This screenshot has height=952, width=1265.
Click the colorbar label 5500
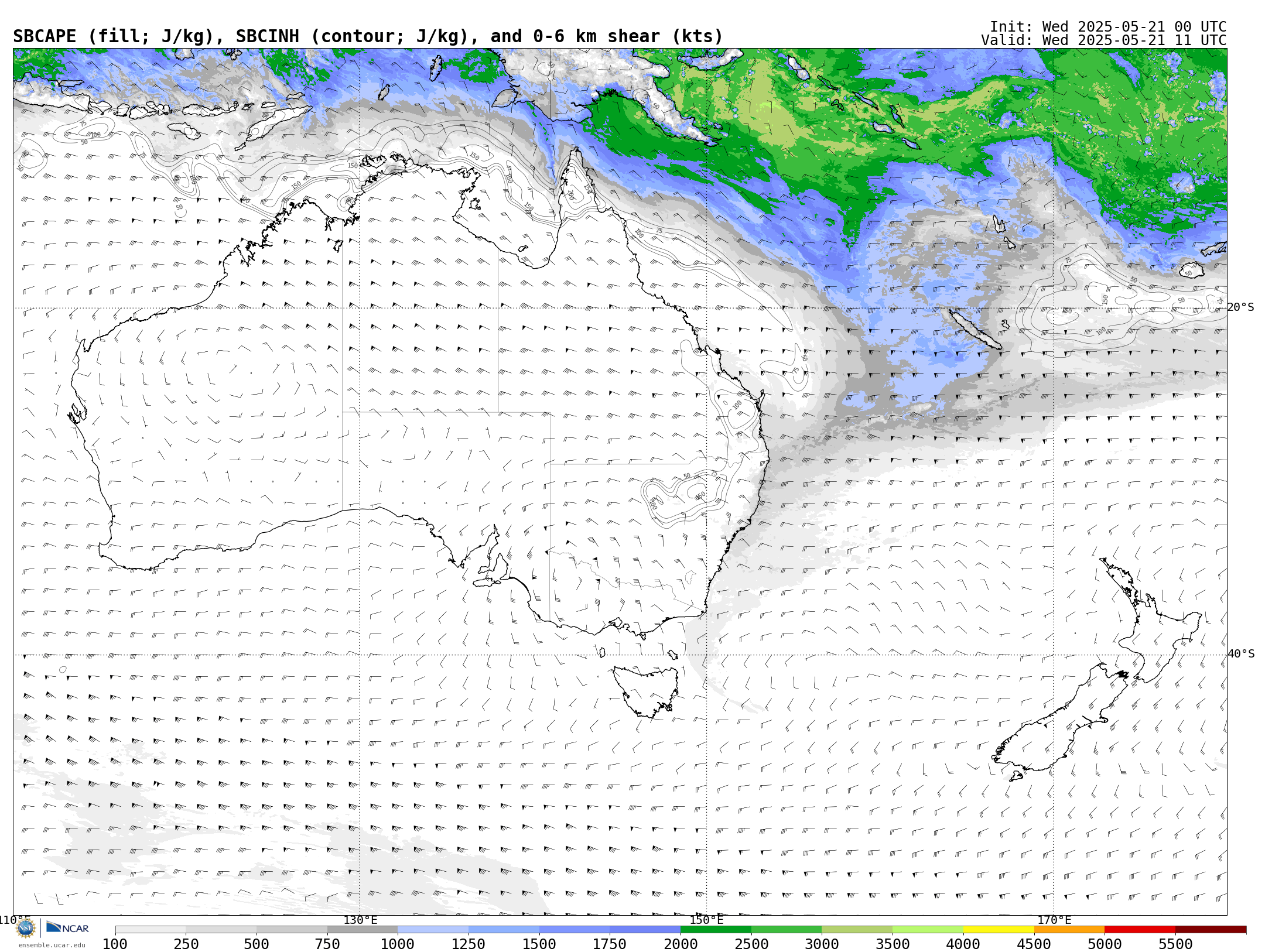tap(1175, 944)
